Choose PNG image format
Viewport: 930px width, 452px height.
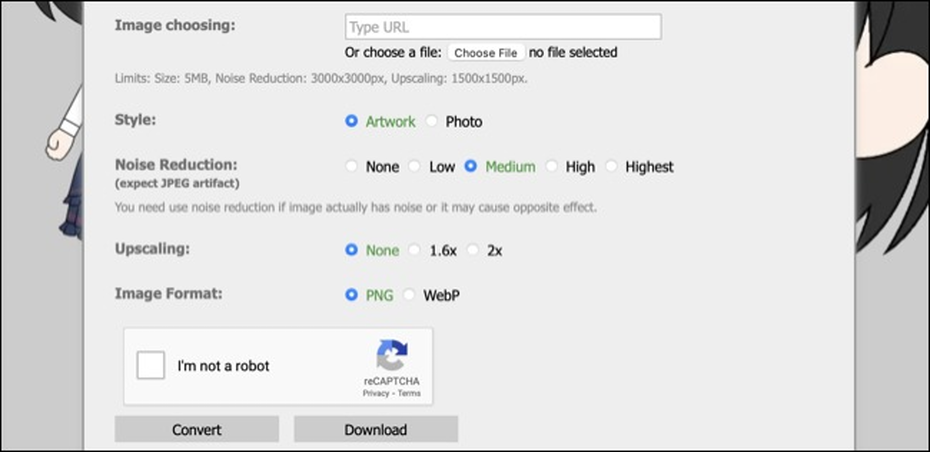(x=351, y=295)
